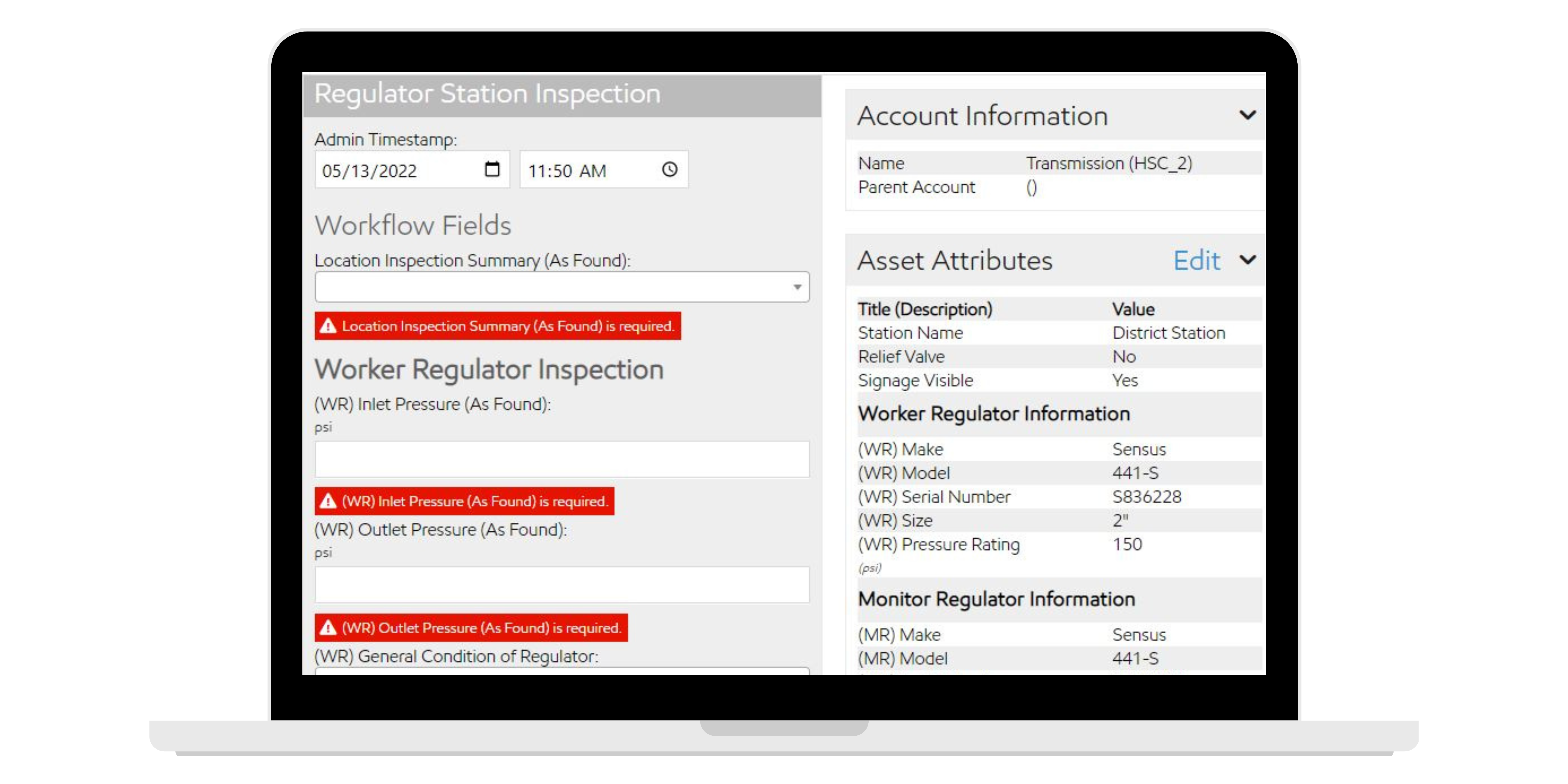1568x784 pixels.
Task: Click the 'Worker Regulator Inspection' section heading
Action: [489, 370]
